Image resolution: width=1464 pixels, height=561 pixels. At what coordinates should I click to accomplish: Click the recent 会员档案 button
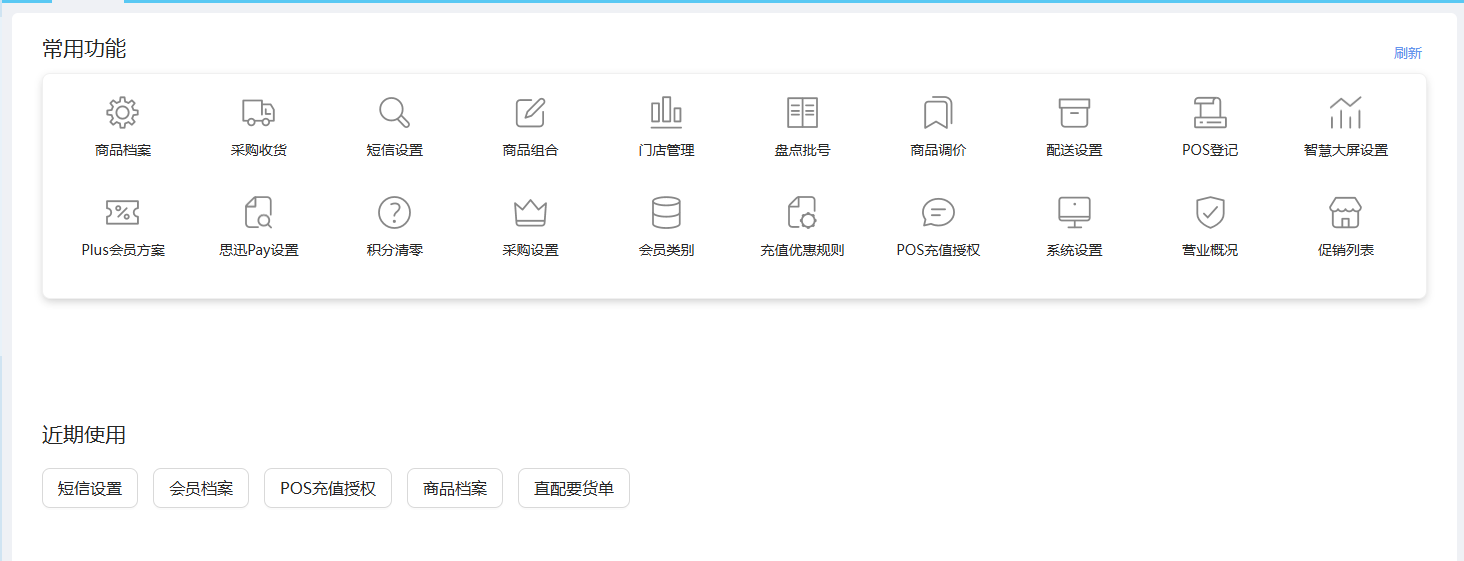[201, 488]
